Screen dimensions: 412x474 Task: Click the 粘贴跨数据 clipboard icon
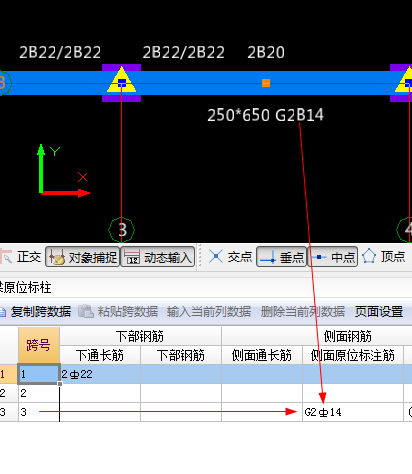86,311
